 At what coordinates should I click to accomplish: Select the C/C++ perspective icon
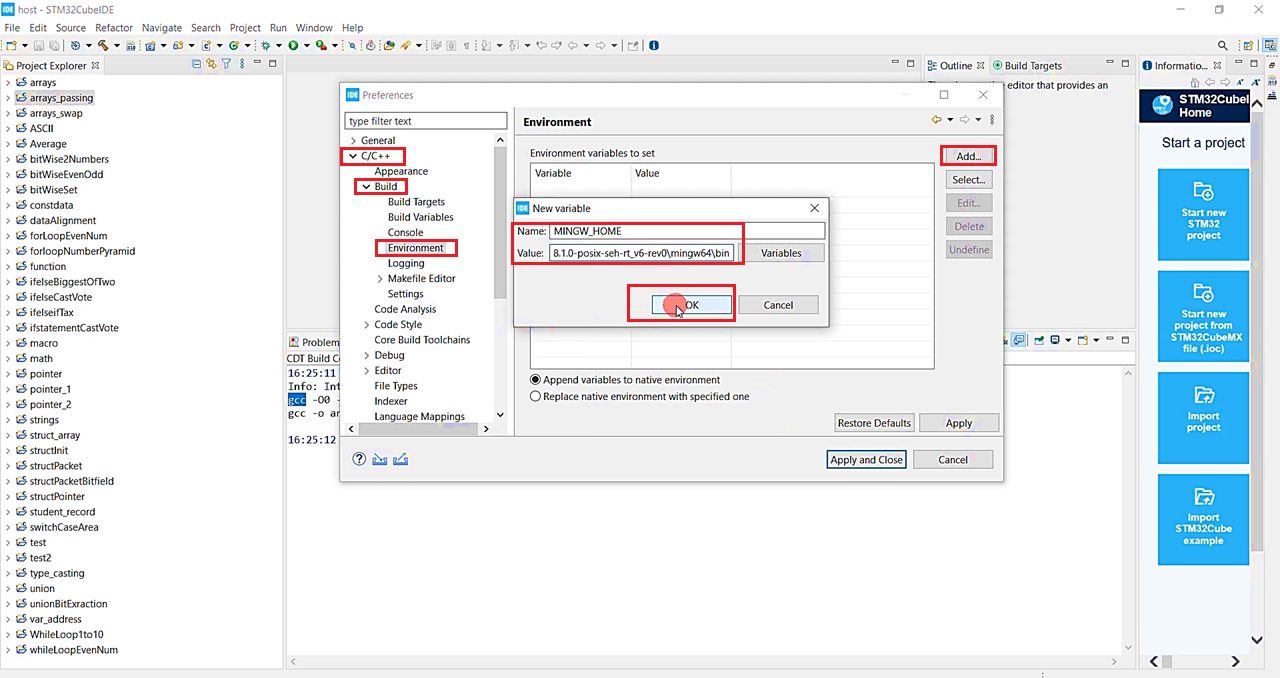point(1270,45)
